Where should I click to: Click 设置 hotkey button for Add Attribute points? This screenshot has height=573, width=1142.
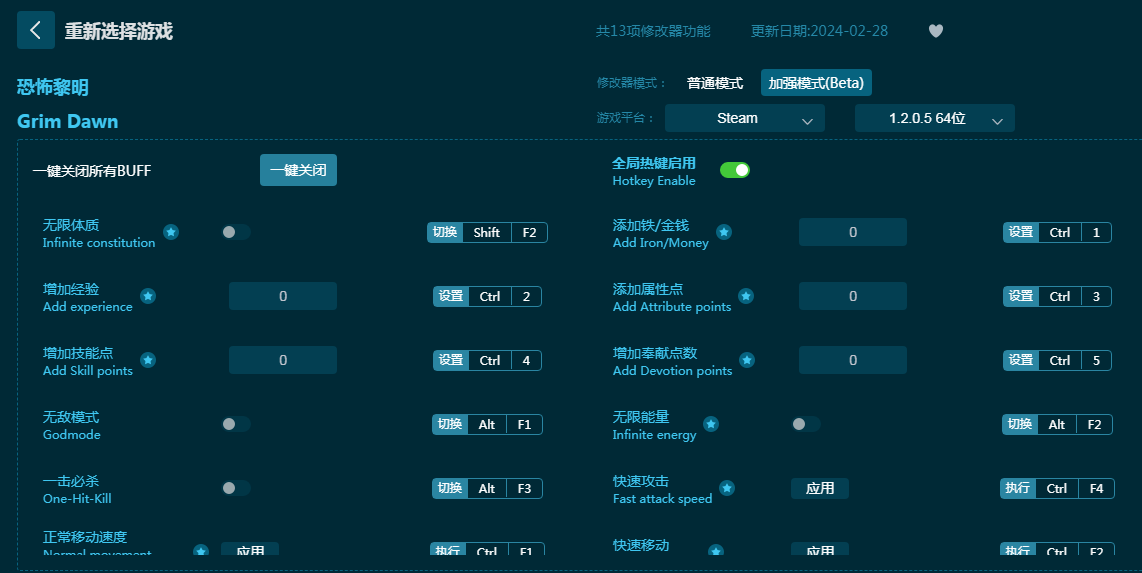tap(1021, 296)
